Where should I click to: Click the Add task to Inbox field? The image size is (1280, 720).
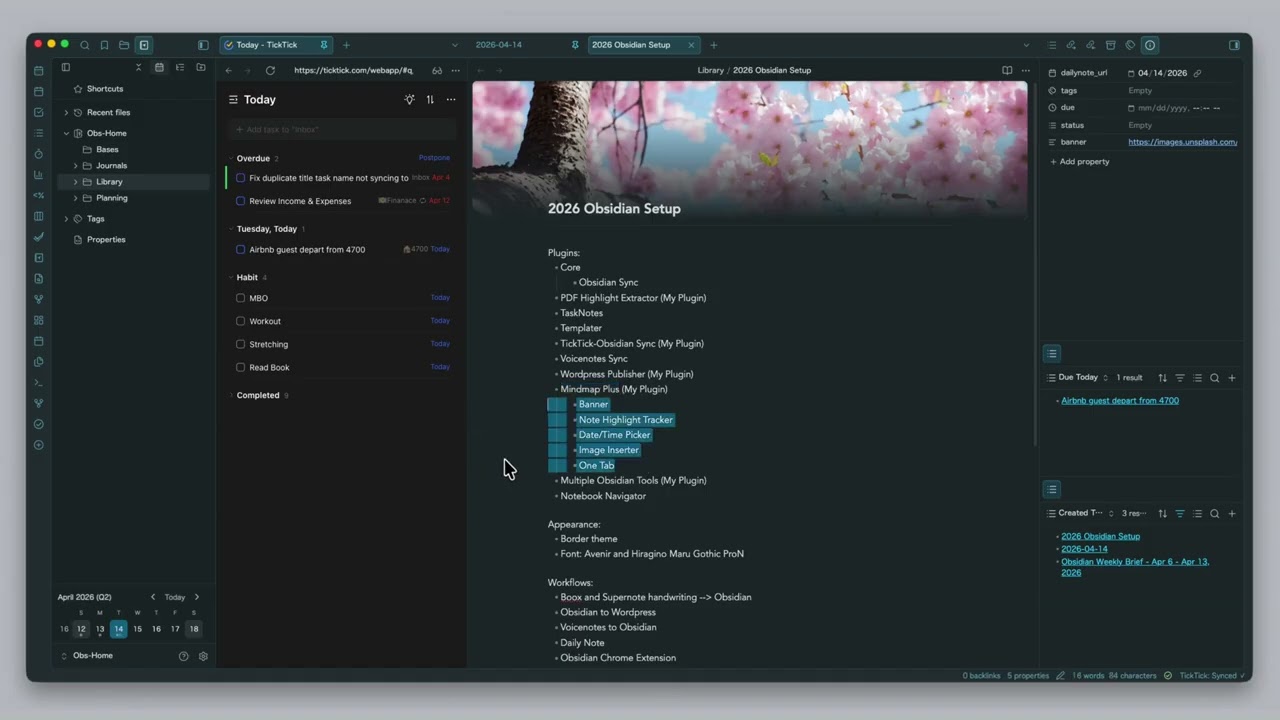342,129
